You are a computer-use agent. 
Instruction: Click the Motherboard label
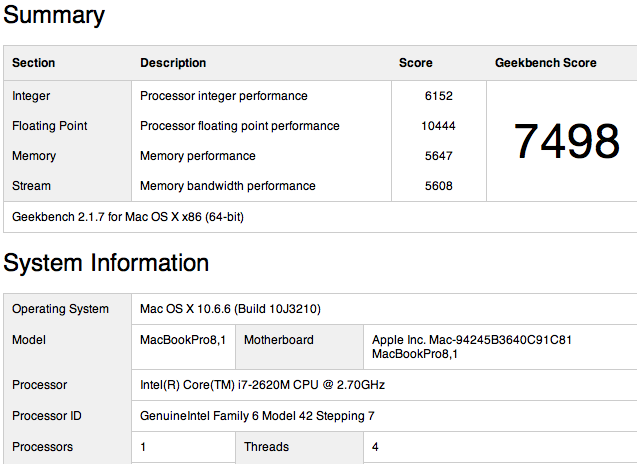click(279, 340)
